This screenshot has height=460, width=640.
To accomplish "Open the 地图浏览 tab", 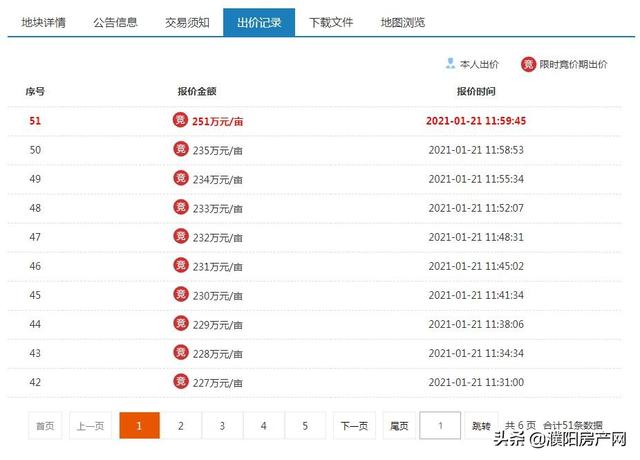I will (x=403, y=22).
